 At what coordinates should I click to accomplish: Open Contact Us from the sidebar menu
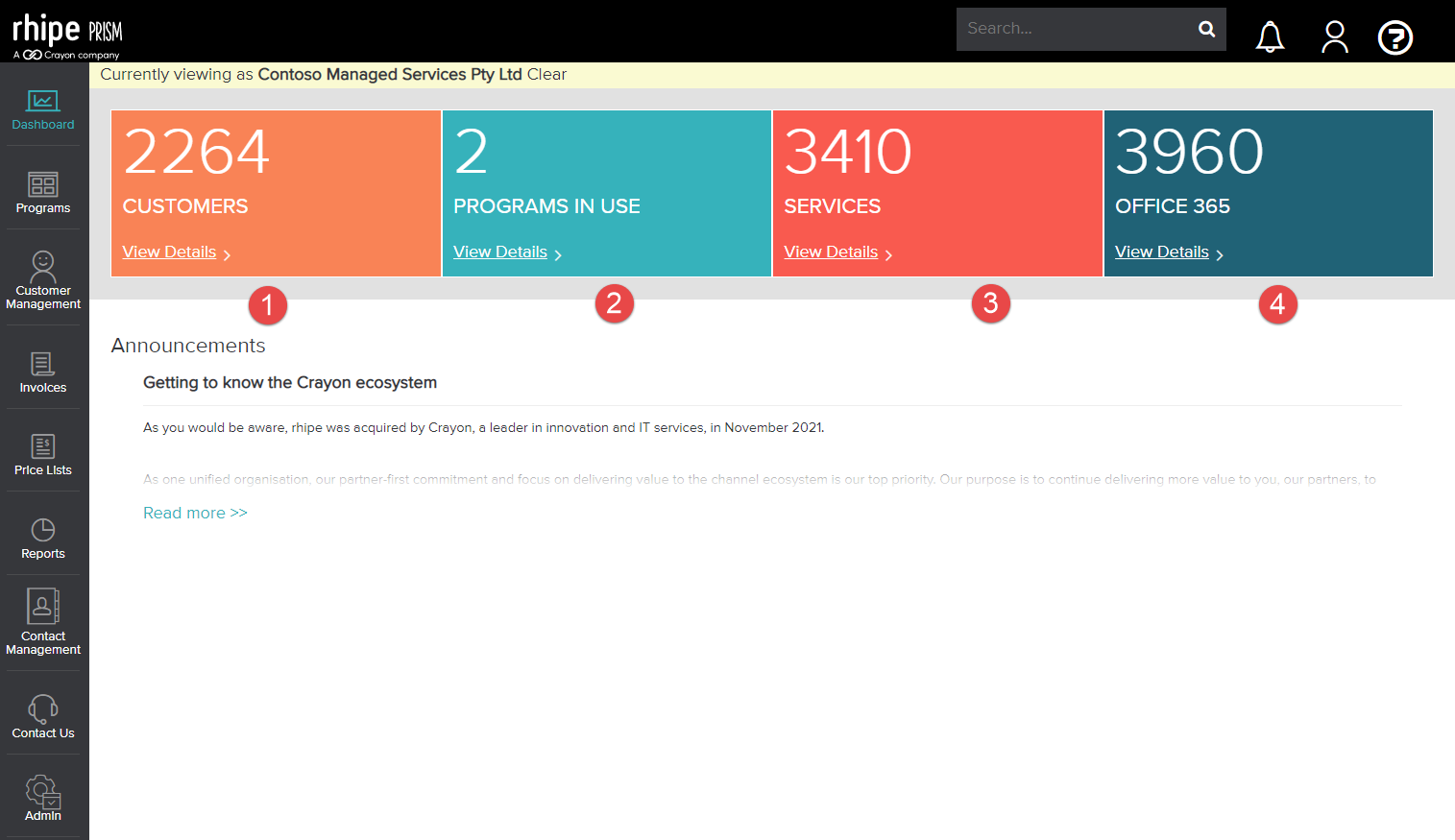coord(42,712)
